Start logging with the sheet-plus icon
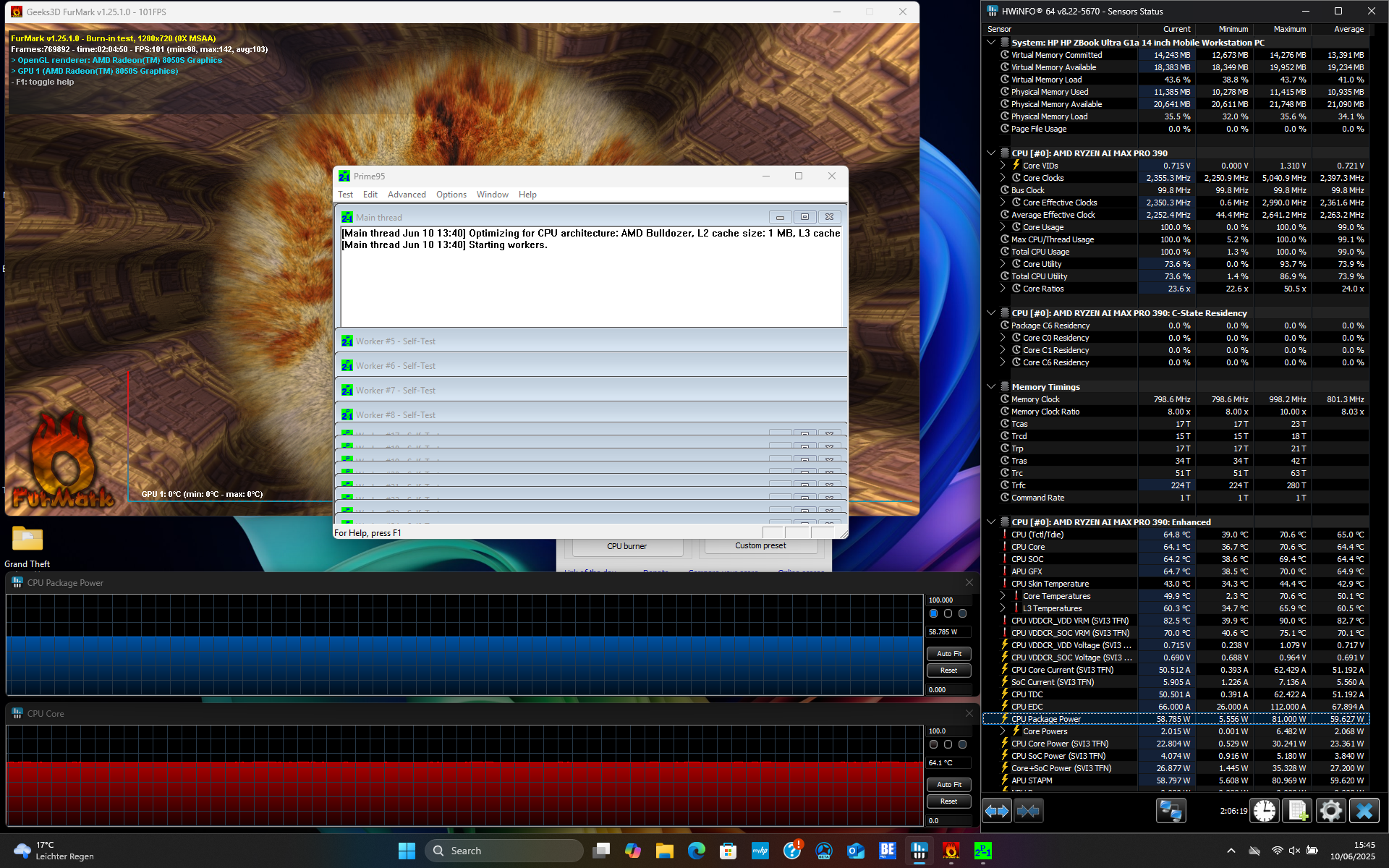The image size is (1389, 868). click(1297, 811)
